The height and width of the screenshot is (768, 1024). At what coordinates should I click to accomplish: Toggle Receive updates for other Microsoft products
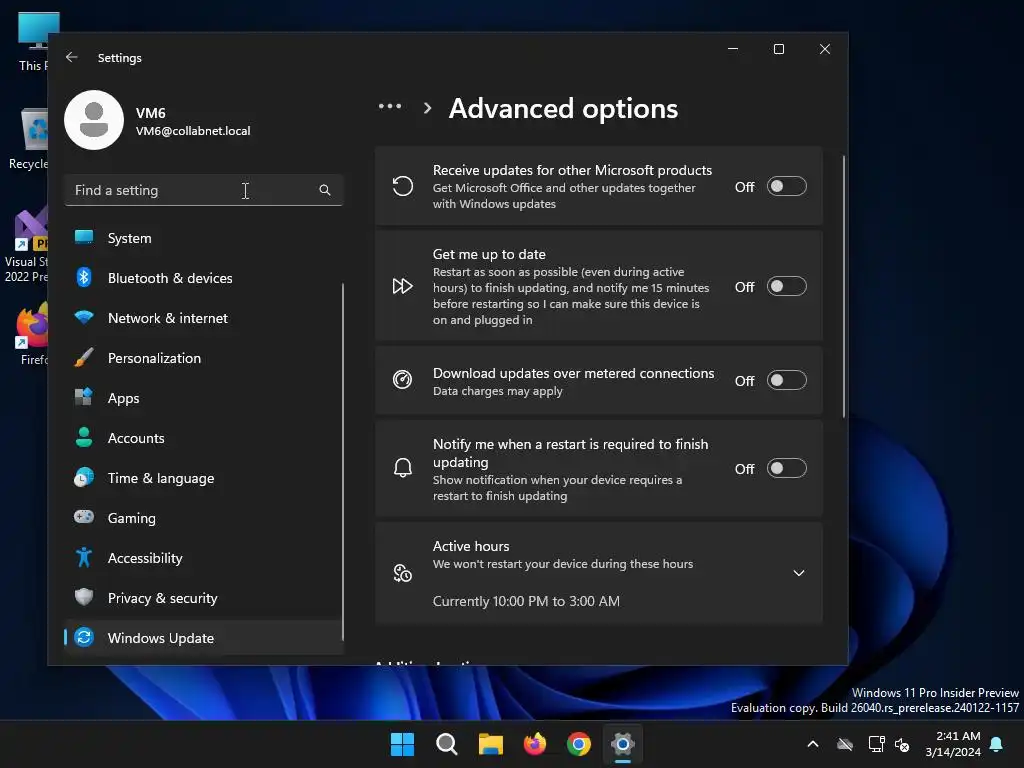pos(786,187)
